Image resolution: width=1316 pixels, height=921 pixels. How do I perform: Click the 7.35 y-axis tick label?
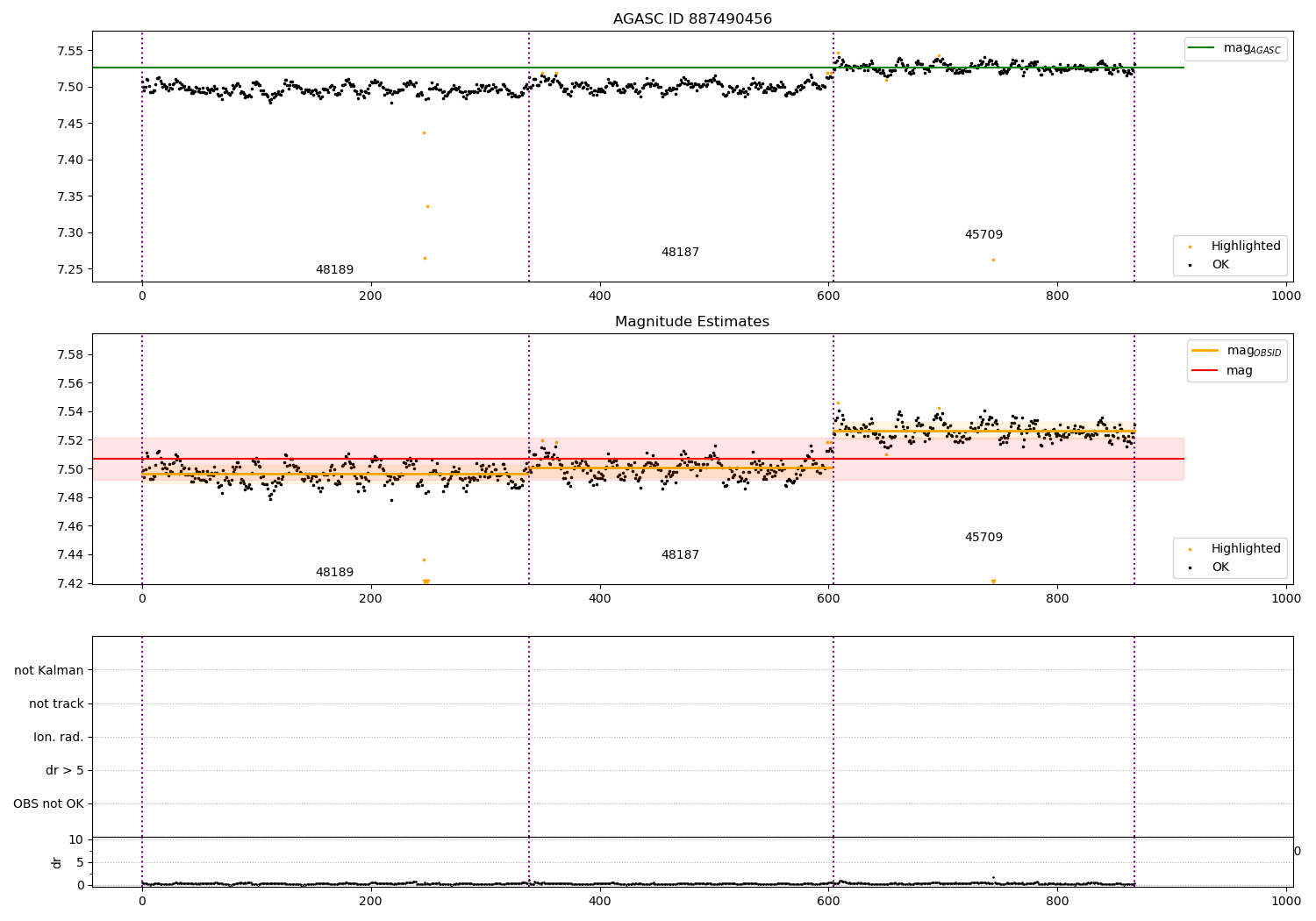pos(70,196)
